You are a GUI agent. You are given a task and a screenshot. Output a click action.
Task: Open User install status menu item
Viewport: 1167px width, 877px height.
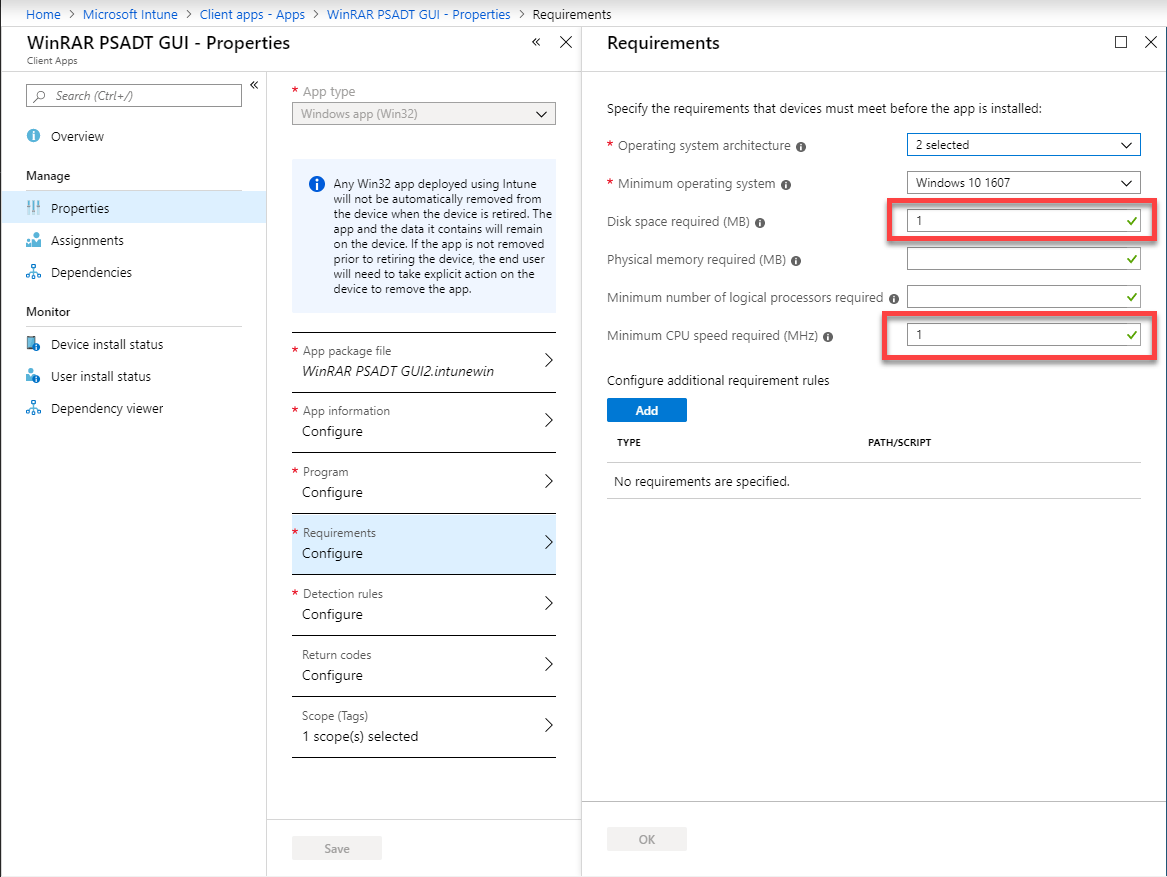pos(101,377)
